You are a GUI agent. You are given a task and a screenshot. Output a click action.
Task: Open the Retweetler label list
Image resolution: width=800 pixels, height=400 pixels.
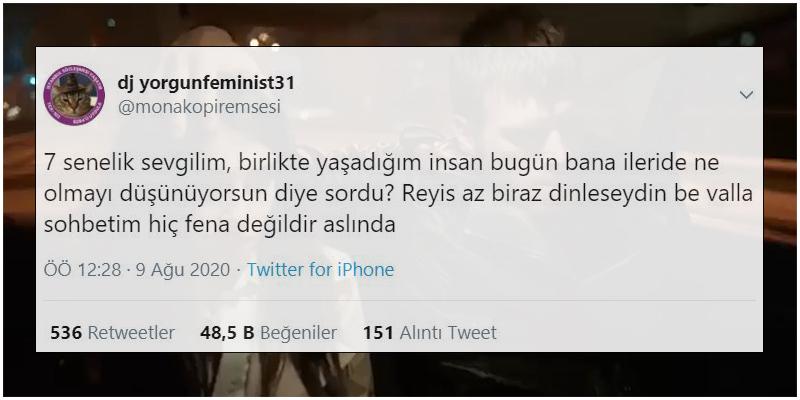coord(131,333)
